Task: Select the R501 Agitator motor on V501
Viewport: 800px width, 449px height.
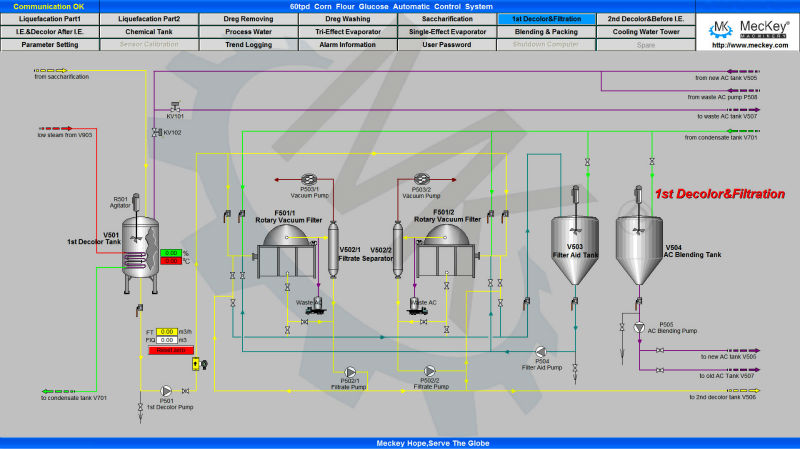Action: [134, 201]
